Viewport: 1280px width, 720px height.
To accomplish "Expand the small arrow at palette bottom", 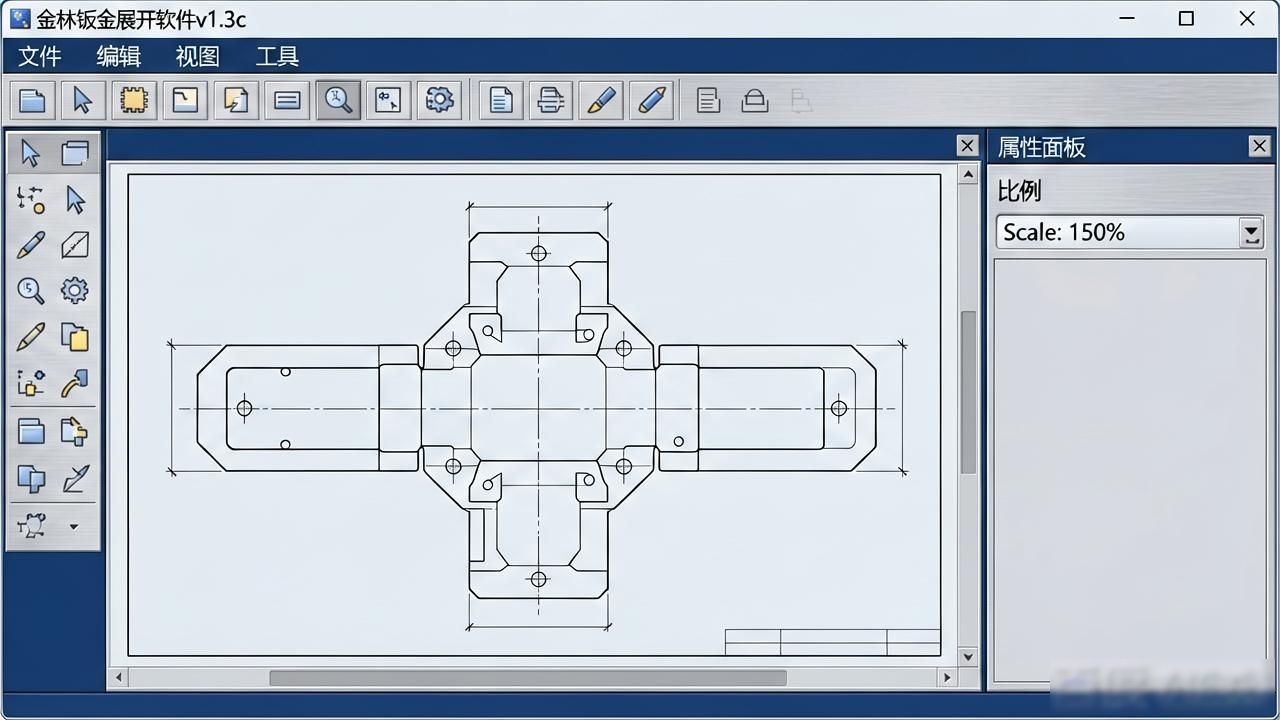I will click(x=73, y=527).
